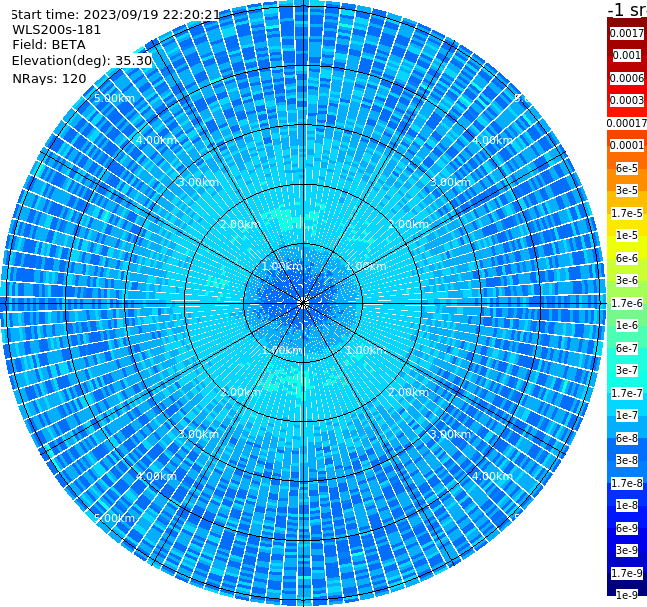Pick the 0.0003 red colorbar label
This screenshot has width=647, height=607.
[627, 100]
